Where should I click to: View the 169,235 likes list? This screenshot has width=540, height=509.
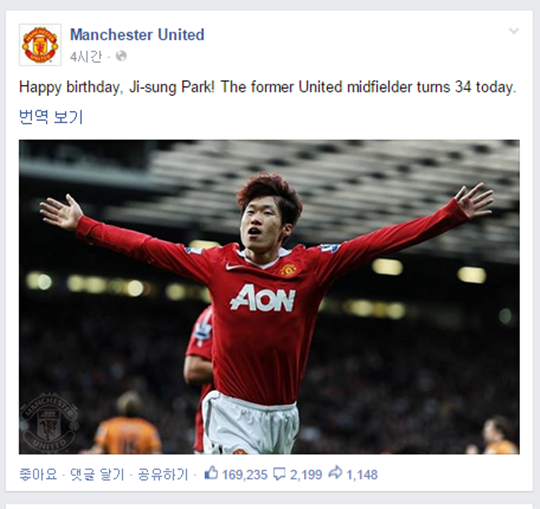point(245,475)
